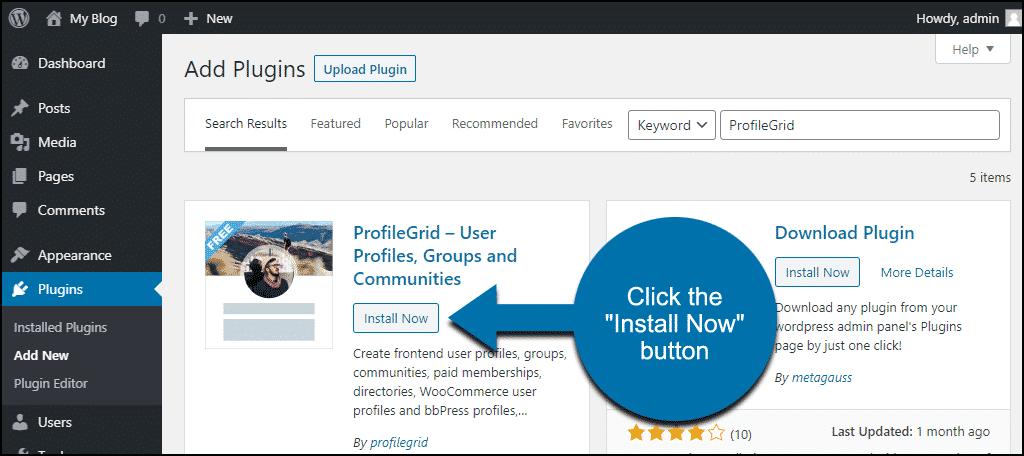
Task: Click the "Last Updated: 1 month ago" text
Action: [x=910, y=432]
